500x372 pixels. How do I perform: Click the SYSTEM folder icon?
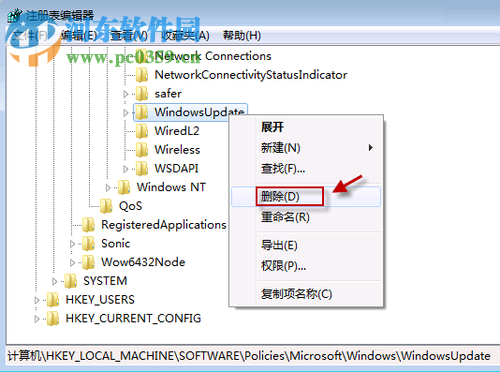tap(71, 281)
